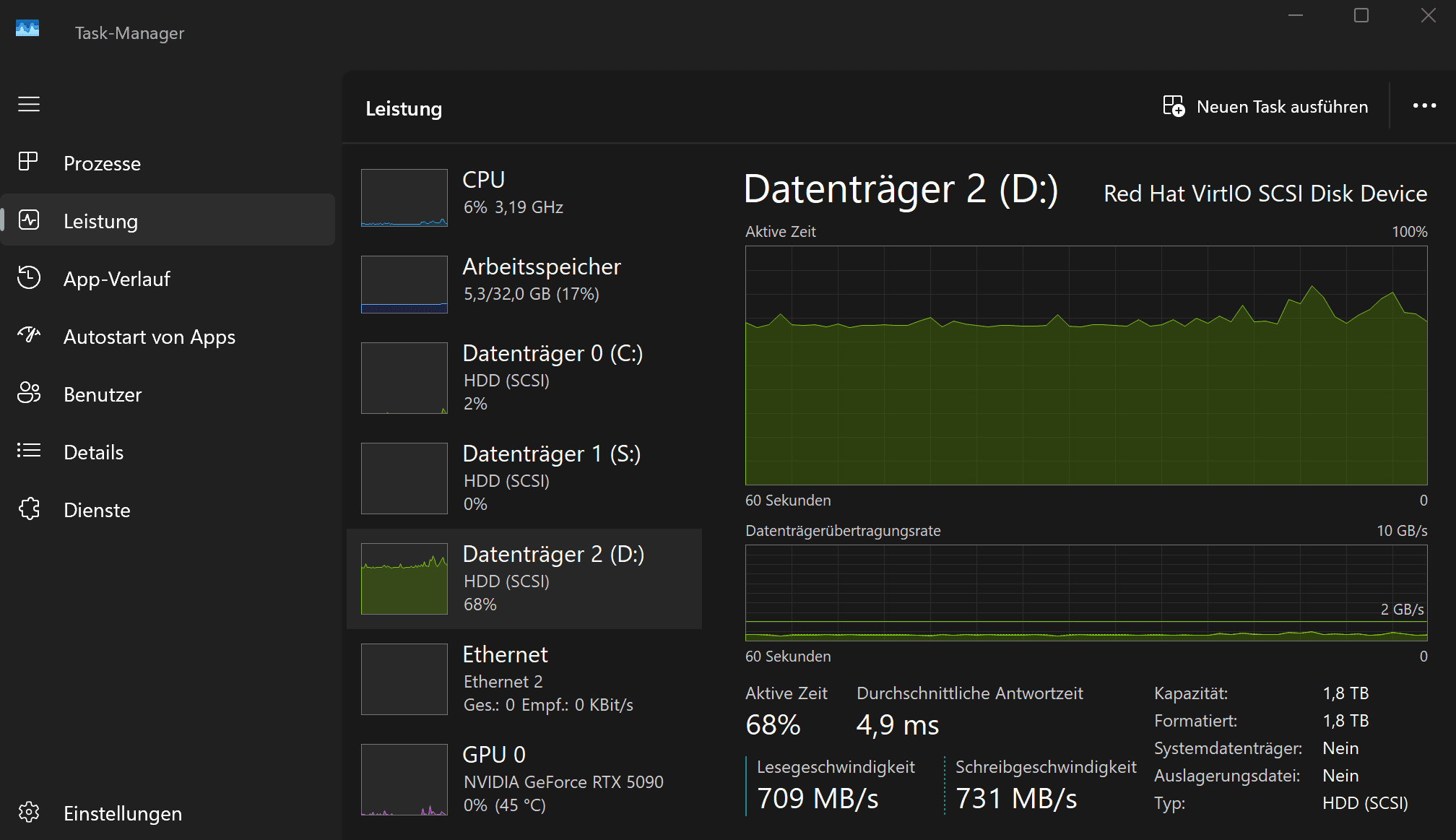Open App-Verlauf via its history icon

[x=29, y=278]
